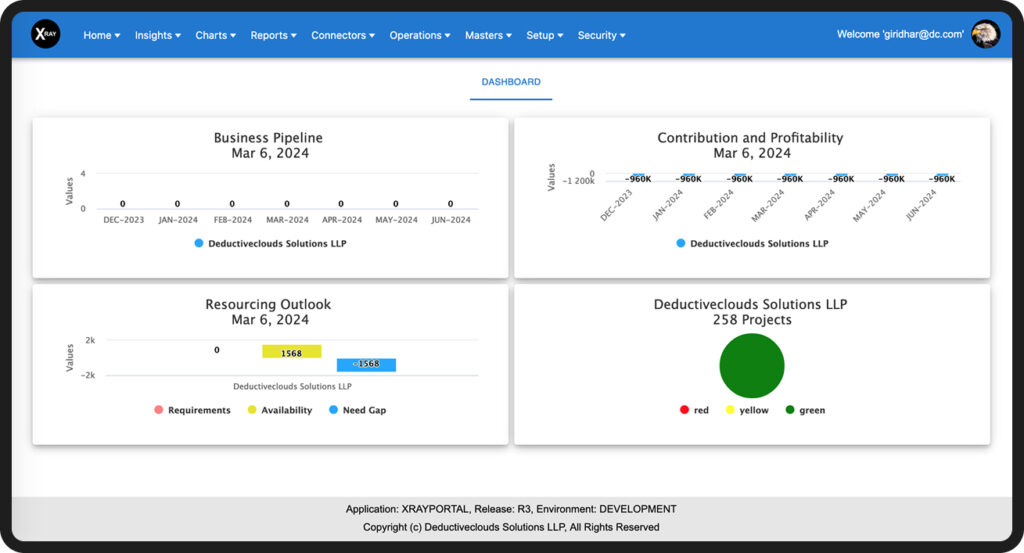This screenshot has width=1024, height=553.
Task: Expand the Reports menu
Action: [x=273, y=35]
